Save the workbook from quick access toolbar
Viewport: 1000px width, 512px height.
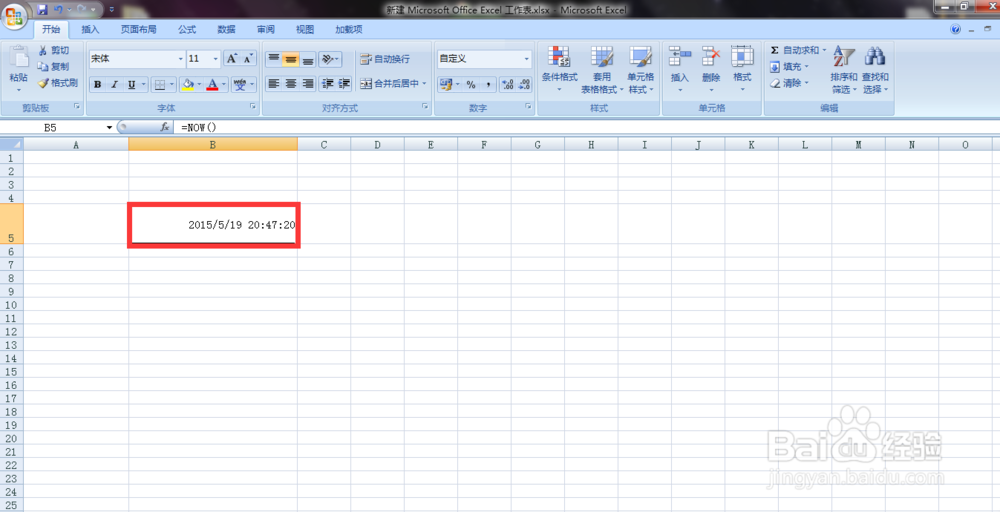coord(43,10)
